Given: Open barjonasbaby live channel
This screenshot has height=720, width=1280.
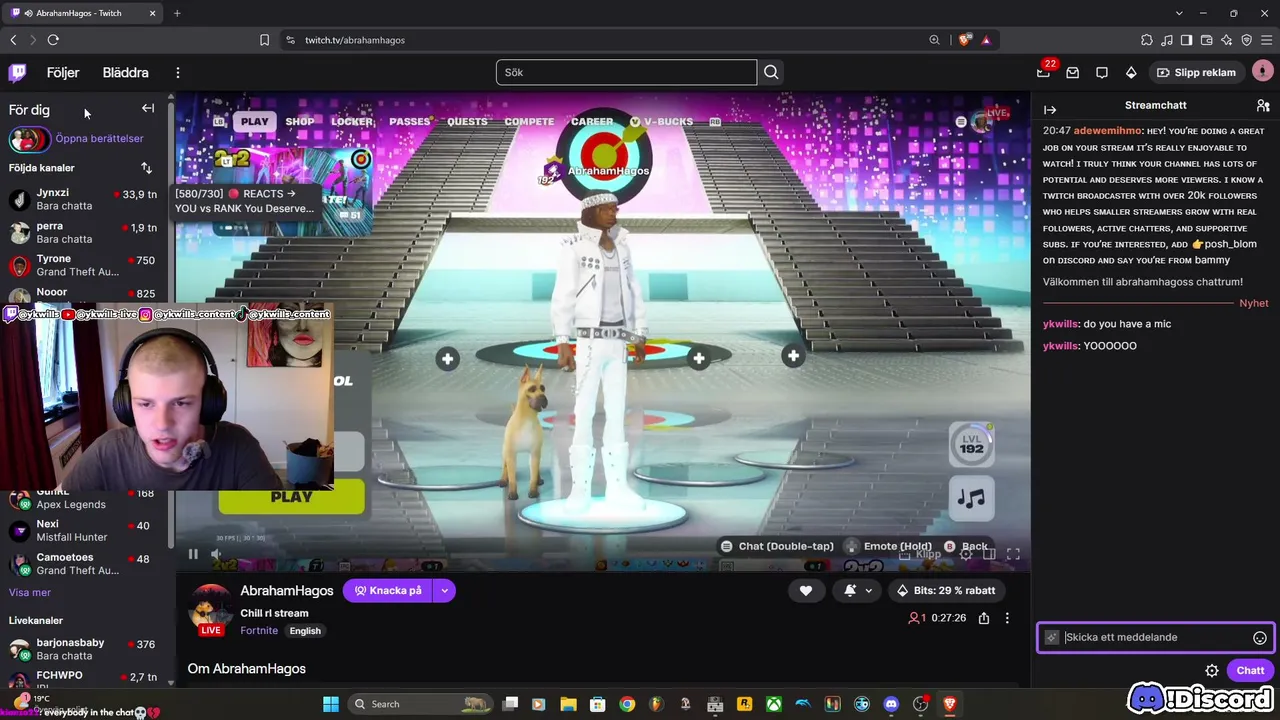Looking at the screenshot, I should (85, 649).
